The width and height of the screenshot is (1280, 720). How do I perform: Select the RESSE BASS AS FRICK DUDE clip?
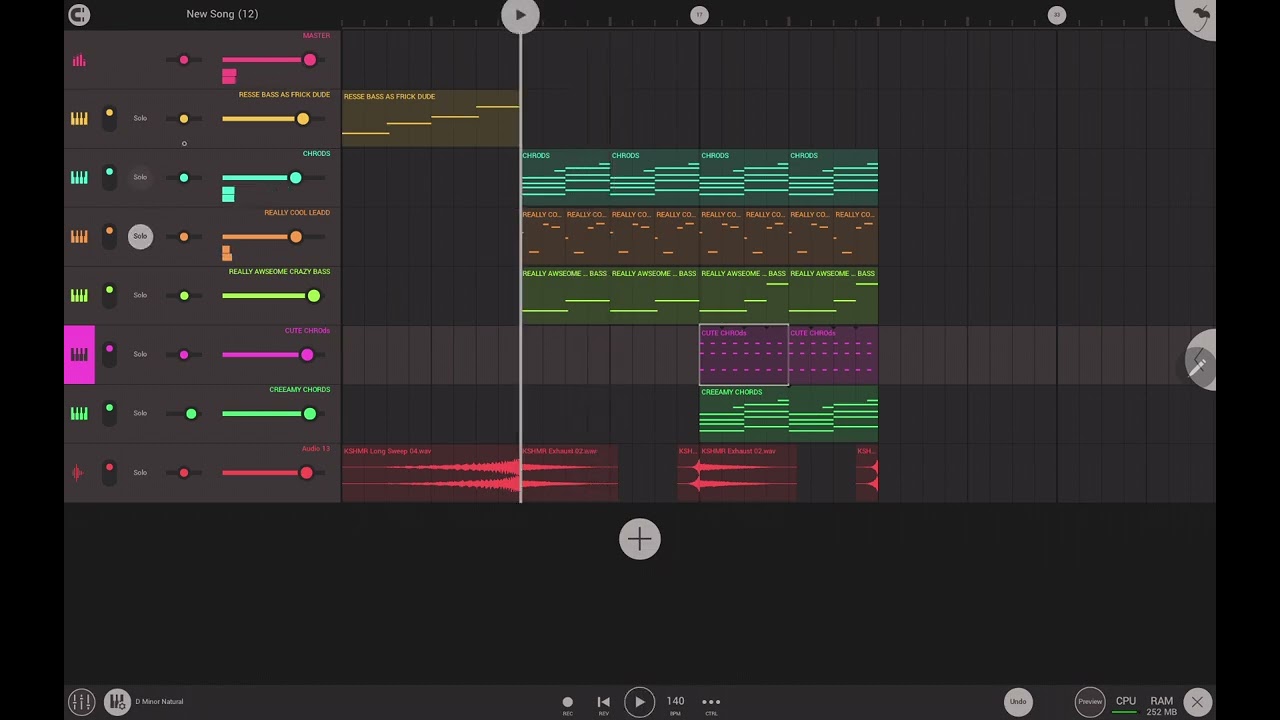click(430, 118)
